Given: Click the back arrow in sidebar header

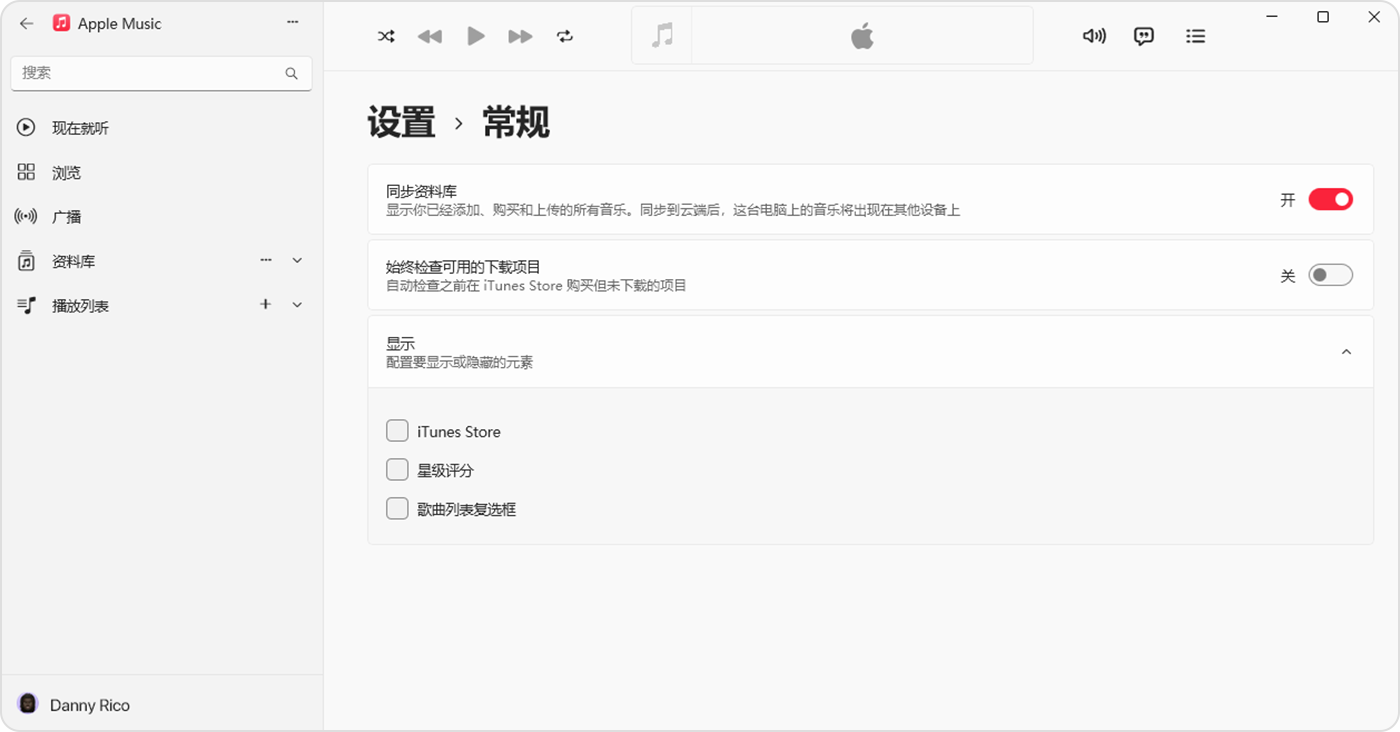Looking at the screenshot, I should pos(27,23).
